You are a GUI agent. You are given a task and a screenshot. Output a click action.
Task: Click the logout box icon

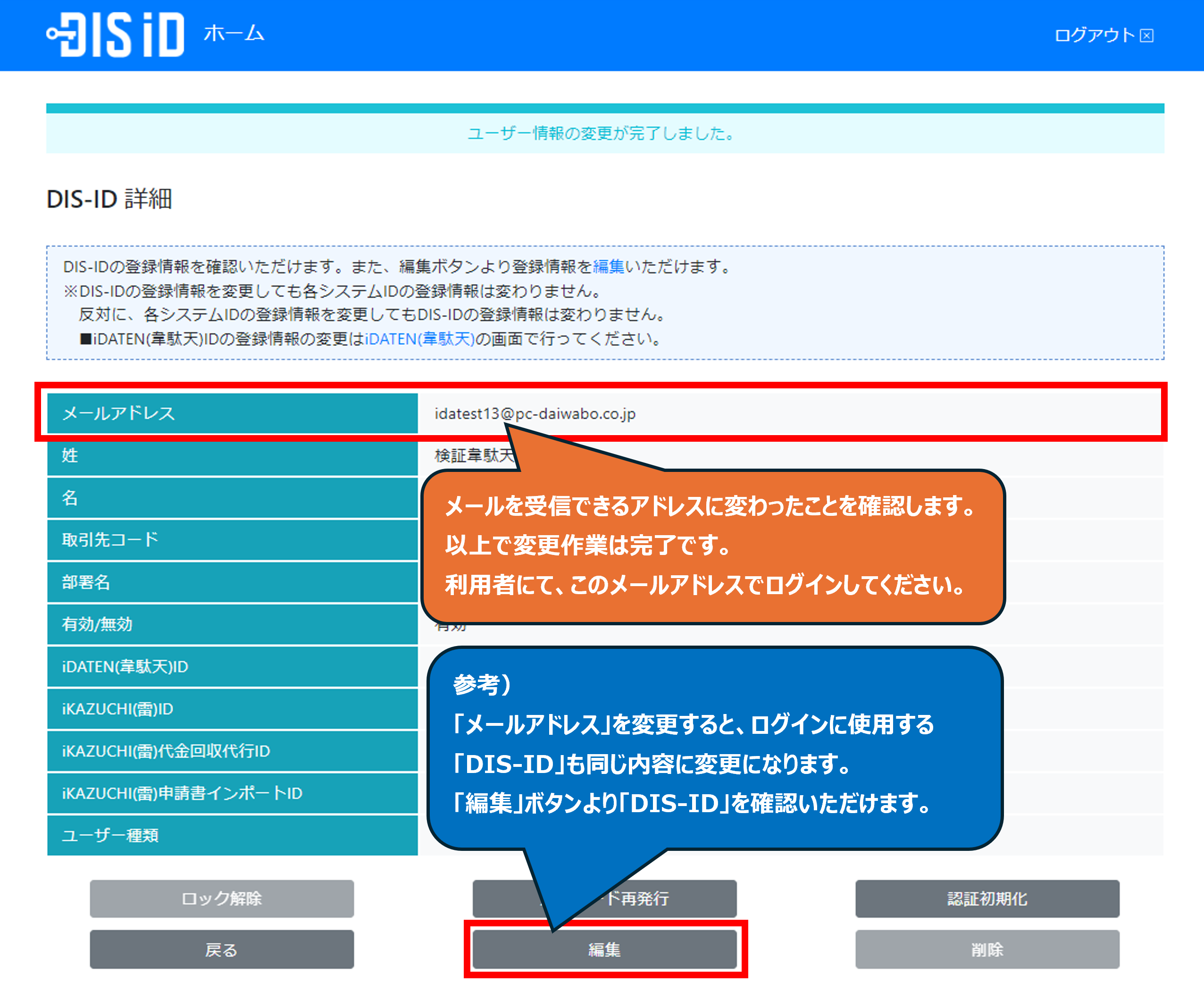[x=1147, y=36]
